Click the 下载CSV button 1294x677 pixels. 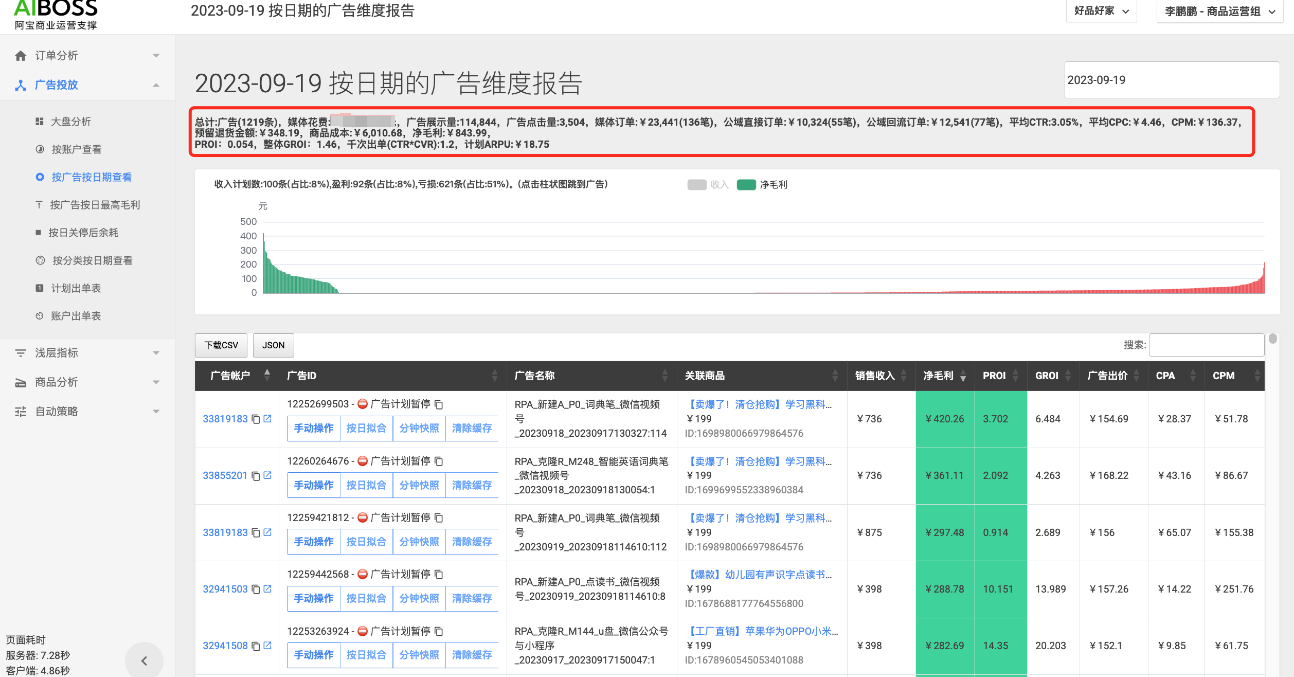pyautogui.click(x=221, y=345)
